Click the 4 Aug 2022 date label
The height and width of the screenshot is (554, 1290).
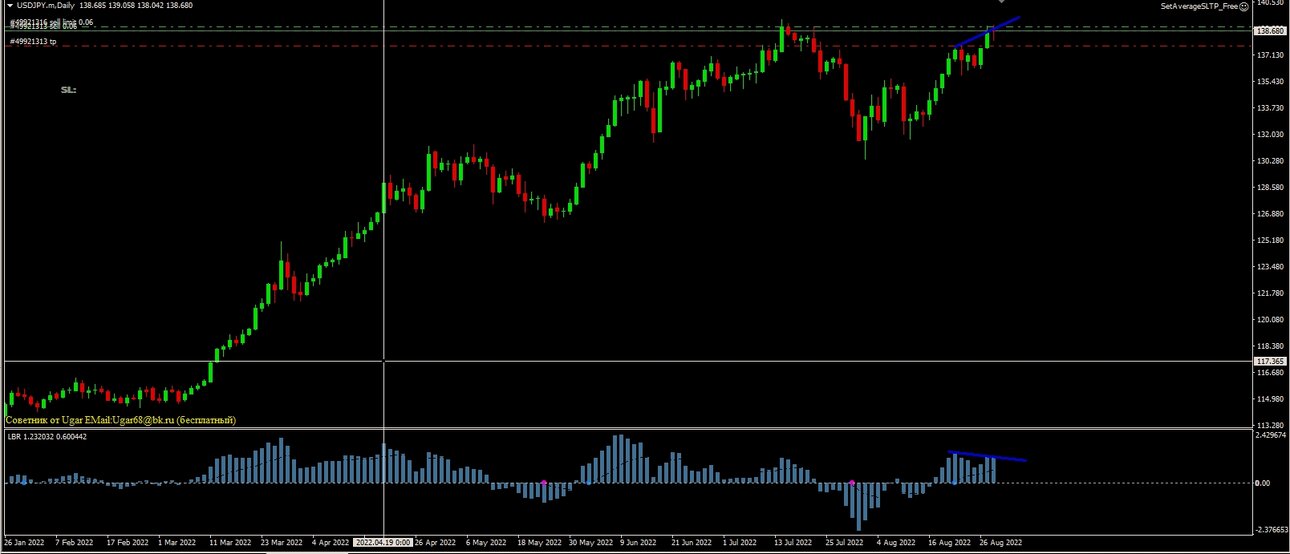click(x=896, y=543)
